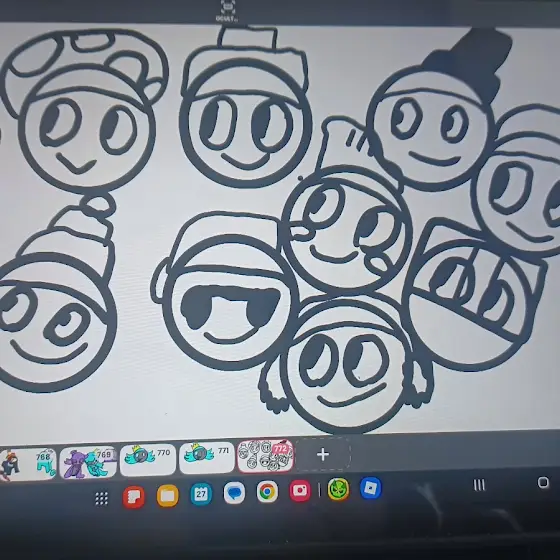Add a new frame with the plus button
Image resolution: width=560 pixels, height=560 pixels.
323,454
